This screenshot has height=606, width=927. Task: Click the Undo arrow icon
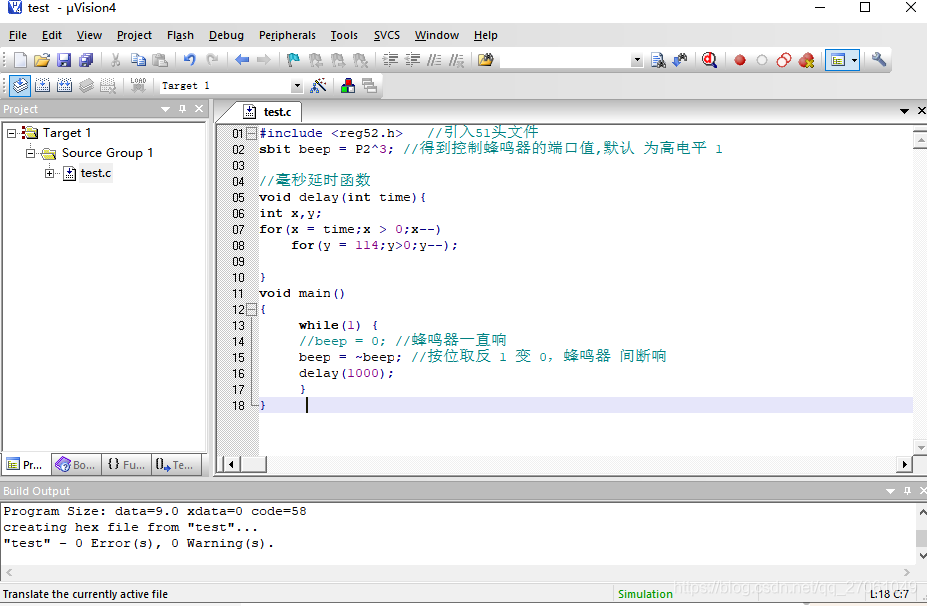pos(189,60)
